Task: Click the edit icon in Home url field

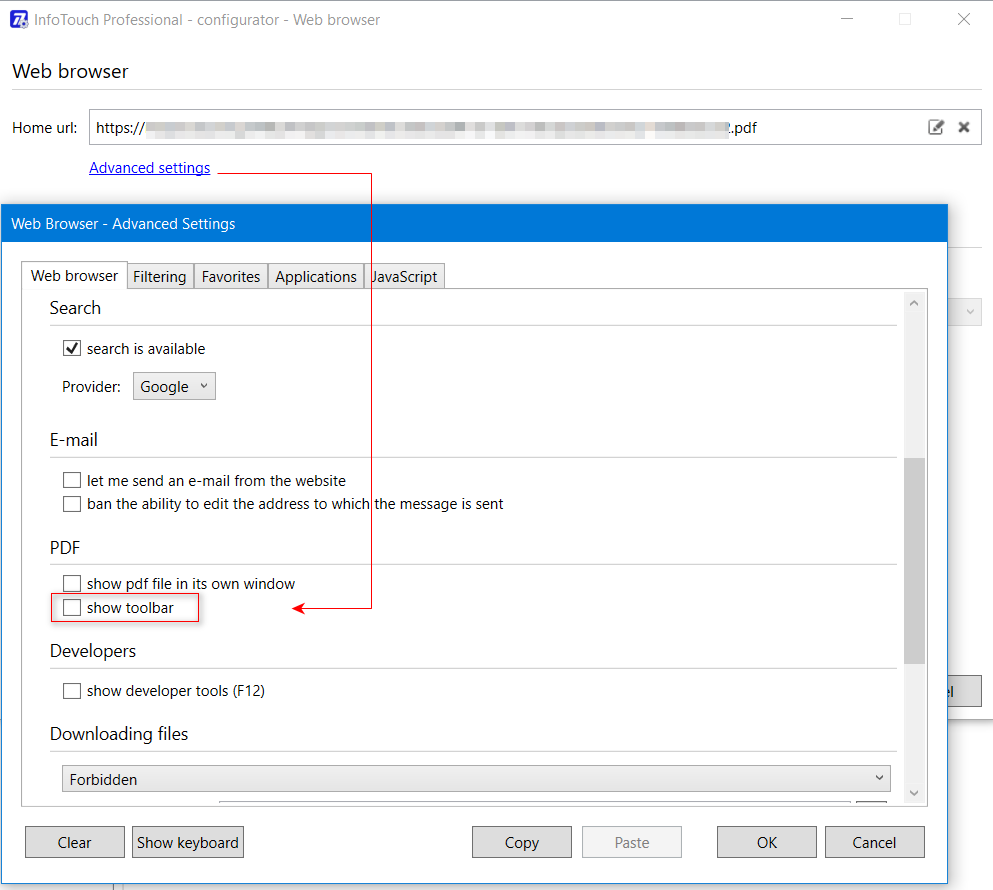Action: point(935,127)
